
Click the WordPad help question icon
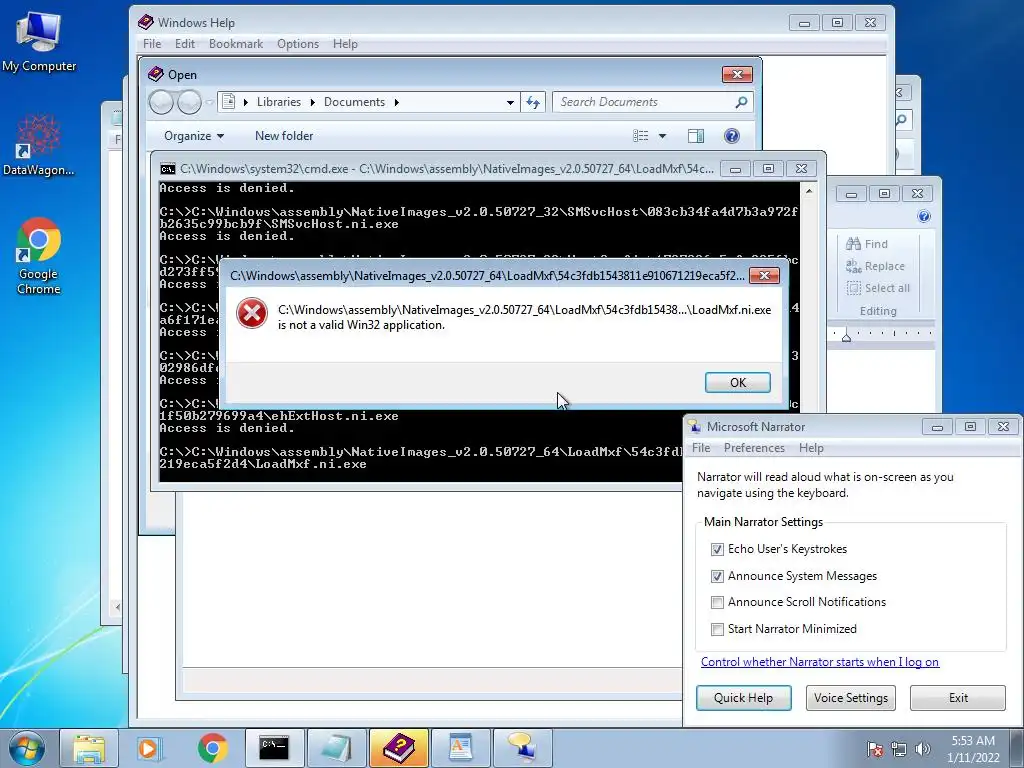pos(923,216)
